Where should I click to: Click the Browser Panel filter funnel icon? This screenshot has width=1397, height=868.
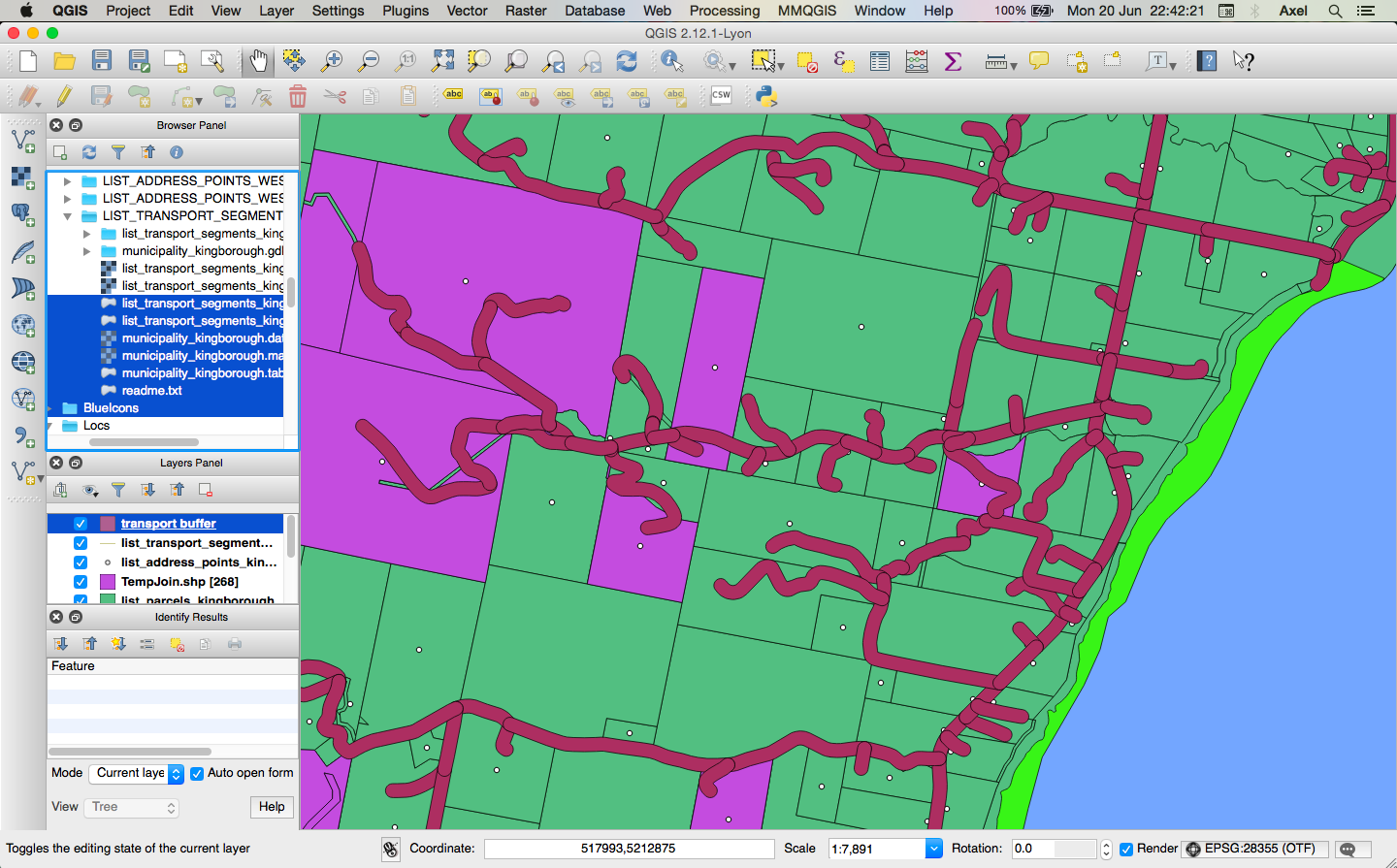117,152
